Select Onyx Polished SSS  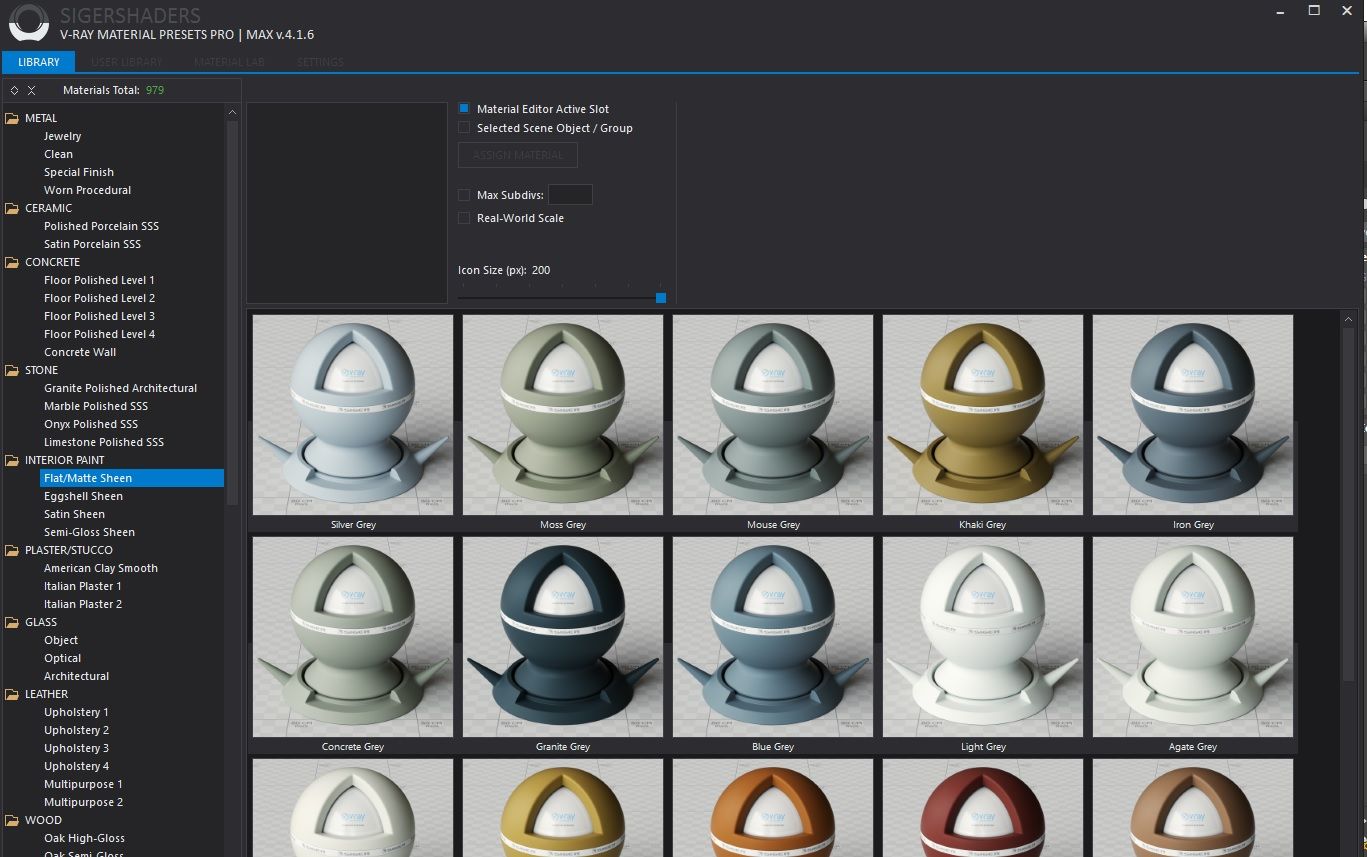(x=91, y=424)
